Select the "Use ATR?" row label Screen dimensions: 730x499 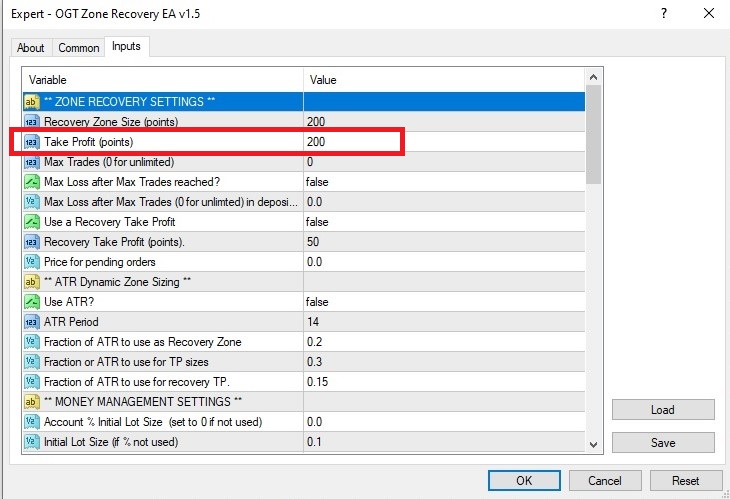pyautogui.click(x=69, y=302)
